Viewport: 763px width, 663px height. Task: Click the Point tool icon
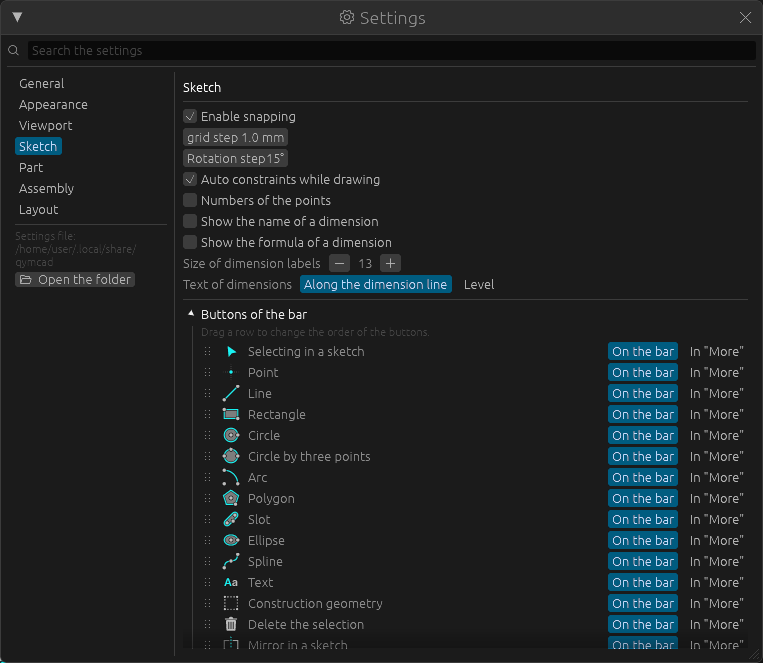coord(231,372)
